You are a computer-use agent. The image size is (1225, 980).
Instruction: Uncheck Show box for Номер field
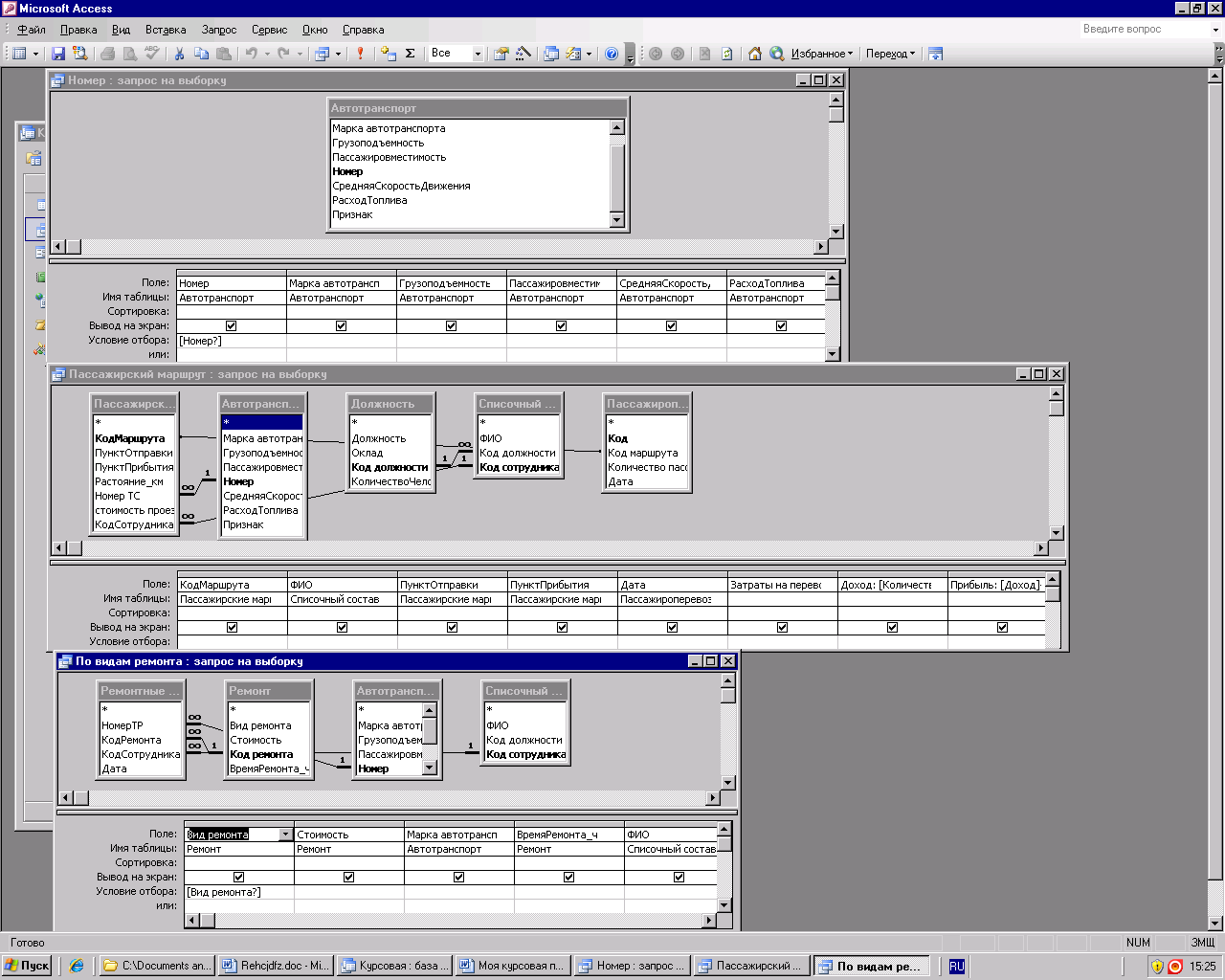click(231, 326)
